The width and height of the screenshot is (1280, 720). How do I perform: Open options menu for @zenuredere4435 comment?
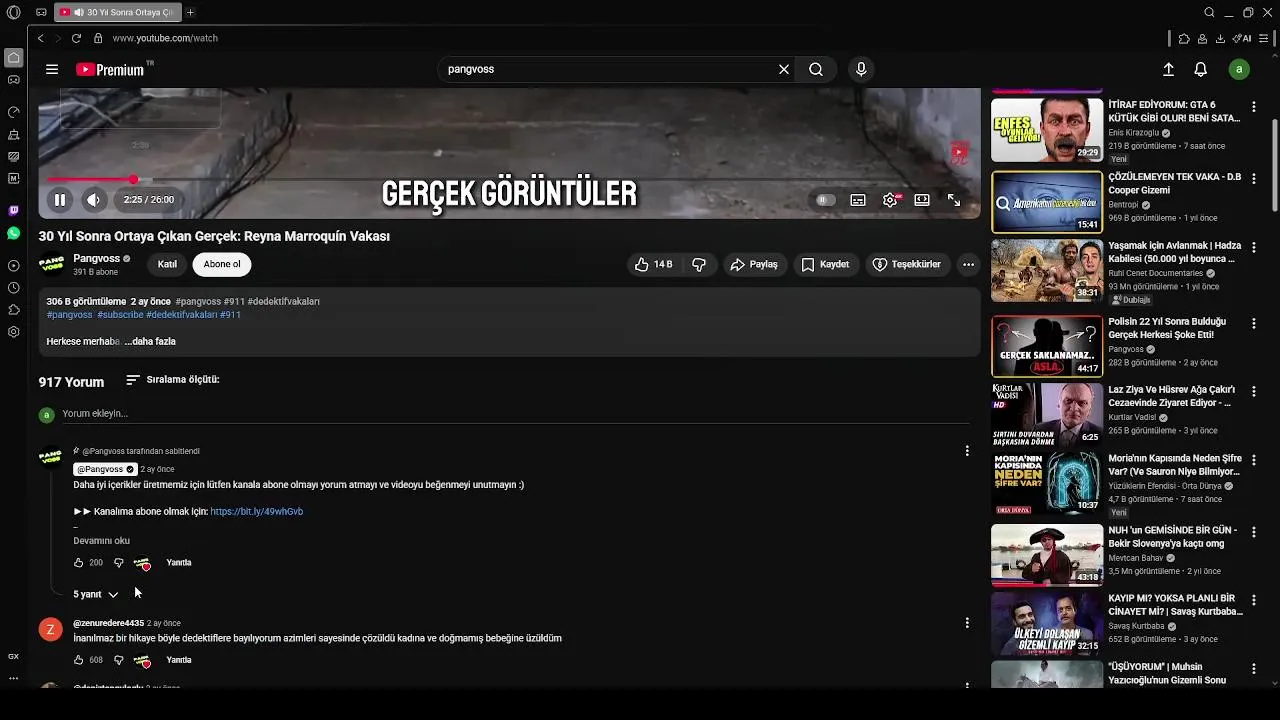[967, 623]
